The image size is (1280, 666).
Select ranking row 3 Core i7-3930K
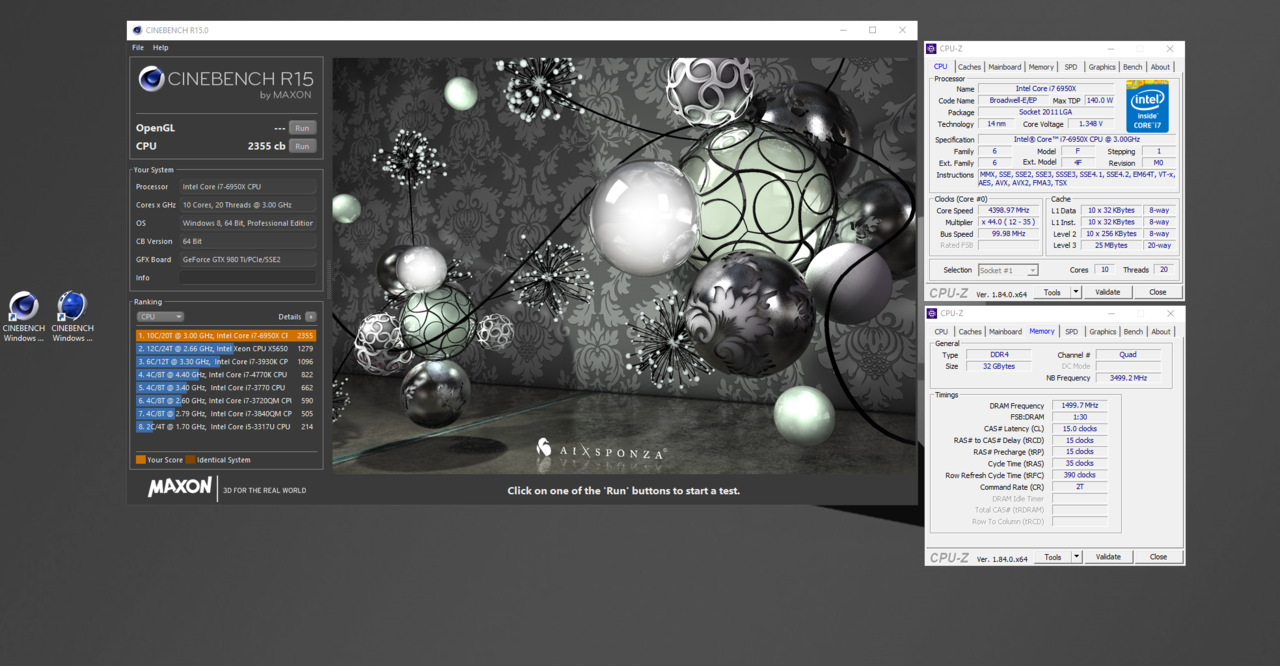point(226,362)
